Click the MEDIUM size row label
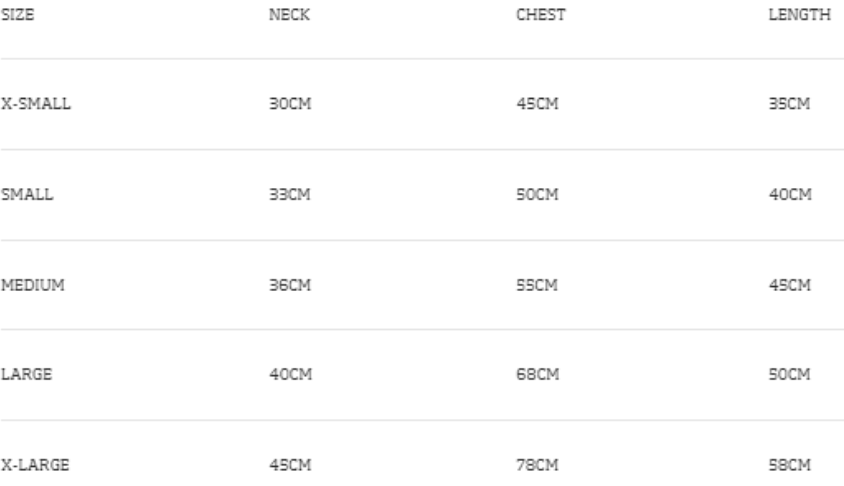The image size is (844, 486). coord(32,285)
